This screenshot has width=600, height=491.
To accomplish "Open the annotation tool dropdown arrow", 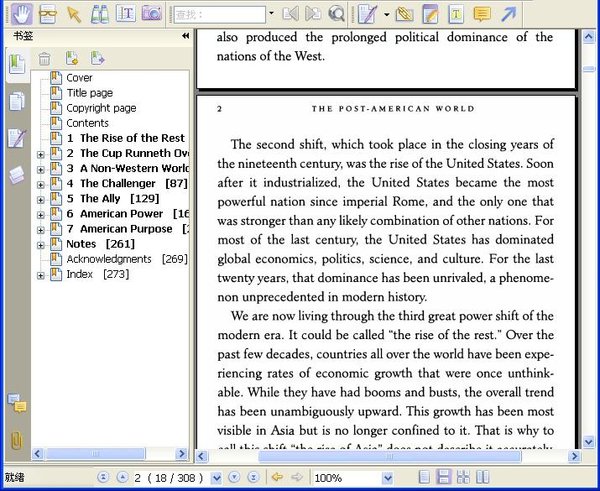I will [386, 15].
